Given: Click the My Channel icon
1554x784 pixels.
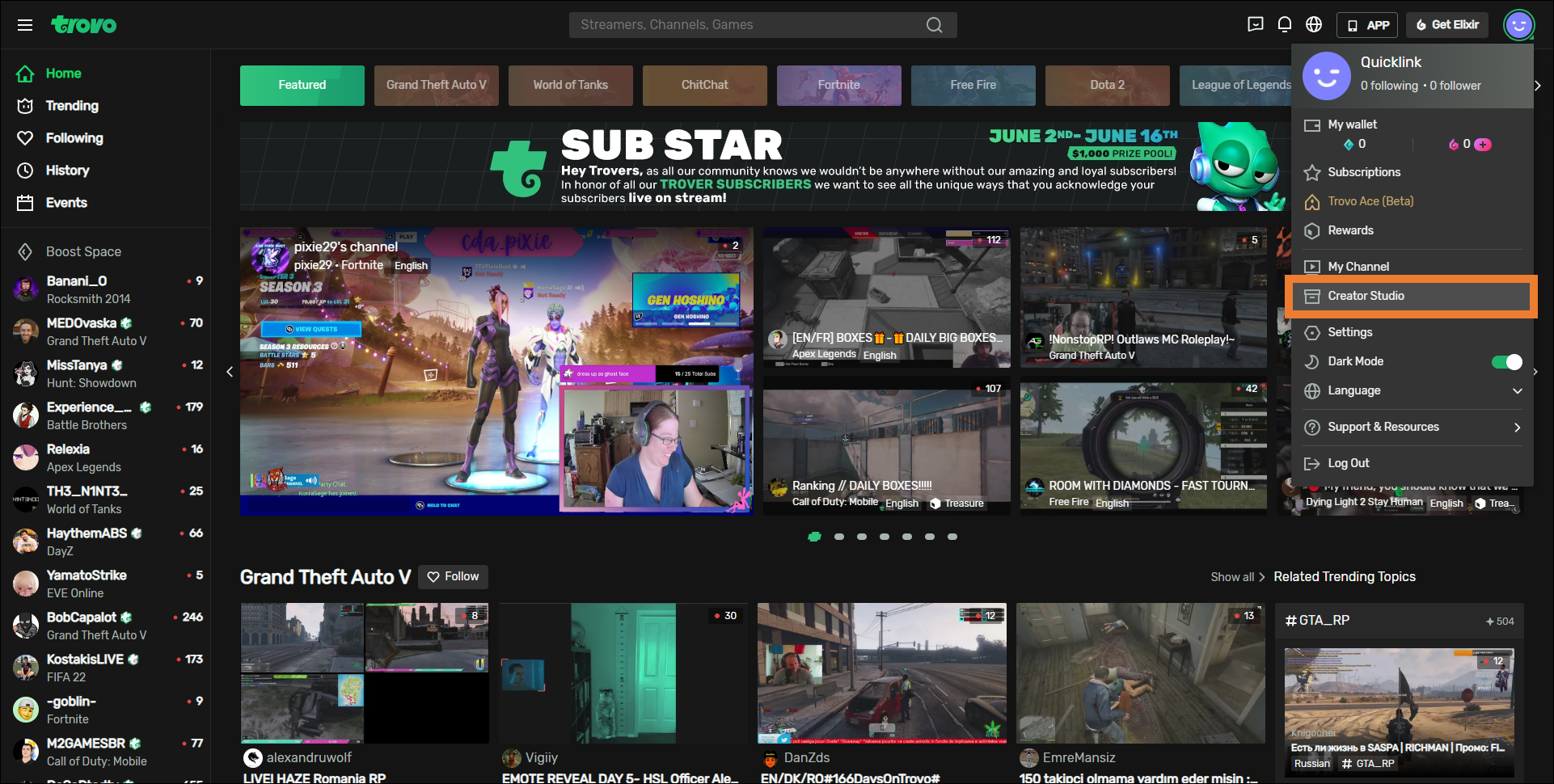Looking at the screenshot, I should (1312, 267).
